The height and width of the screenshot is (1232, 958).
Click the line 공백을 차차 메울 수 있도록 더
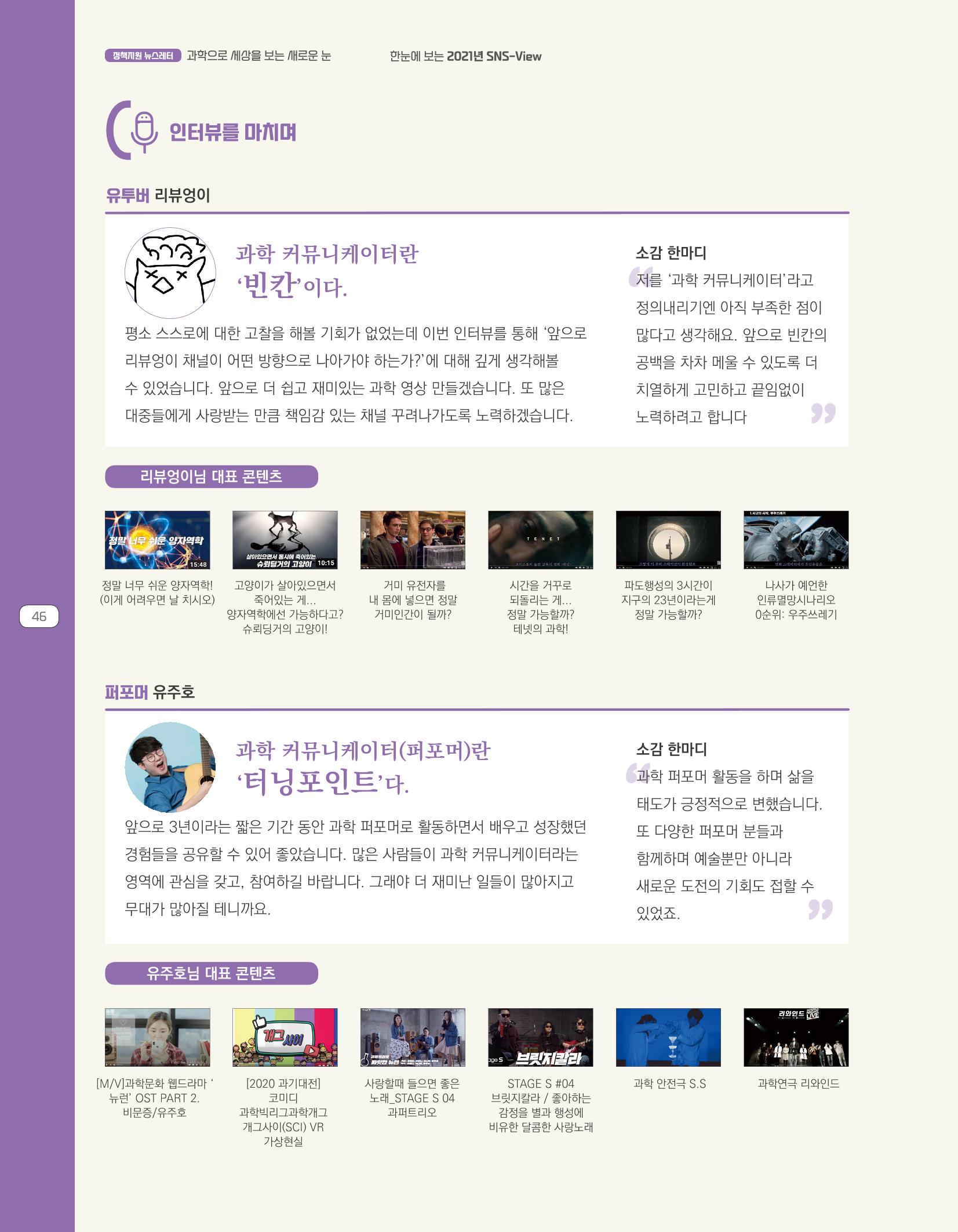(727, 362)
